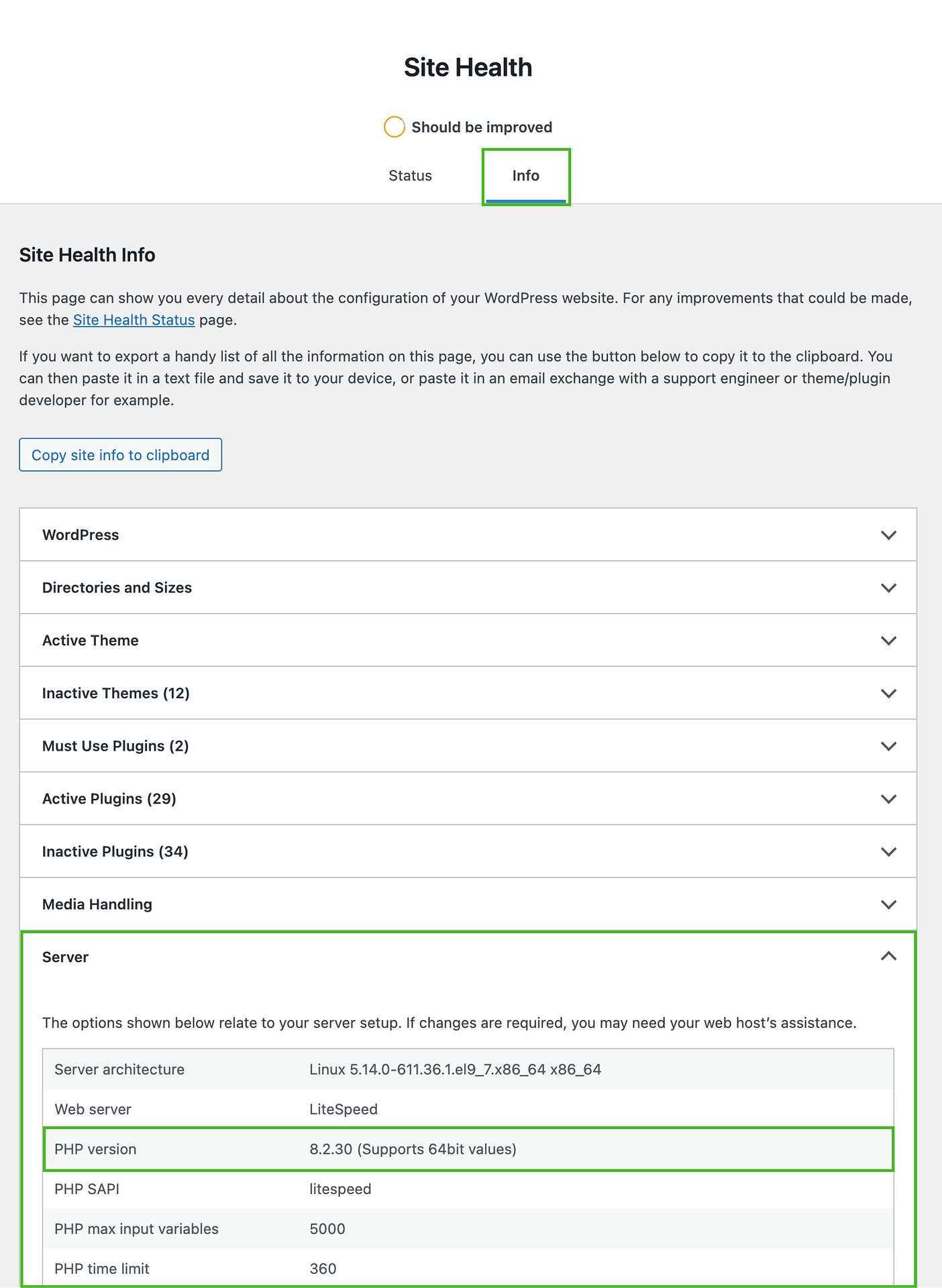Click the Media Handling chevron icon
942x1288 pixels.
pos(888,904)
